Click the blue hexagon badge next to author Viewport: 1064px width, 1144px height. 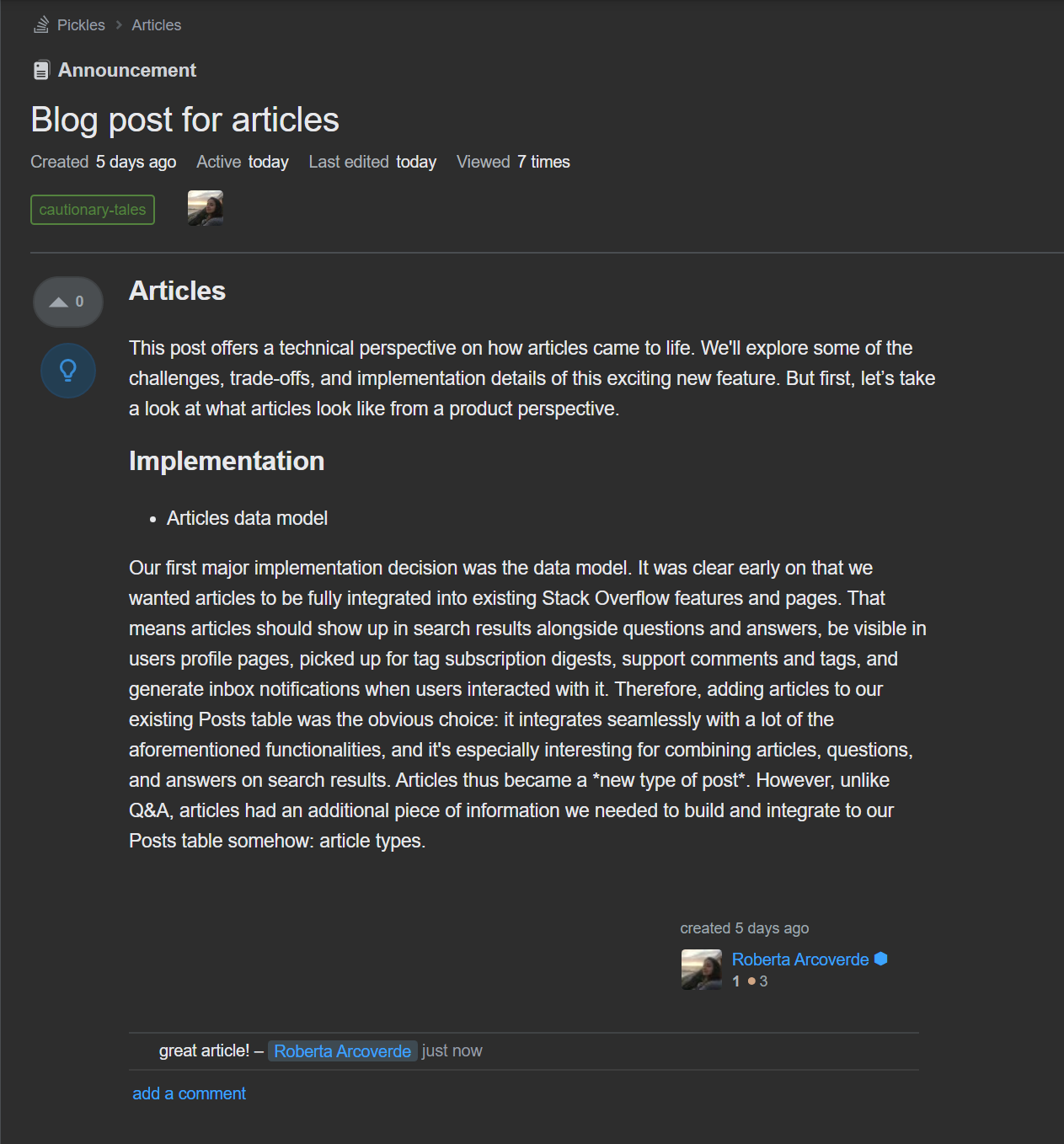[881, 959]
